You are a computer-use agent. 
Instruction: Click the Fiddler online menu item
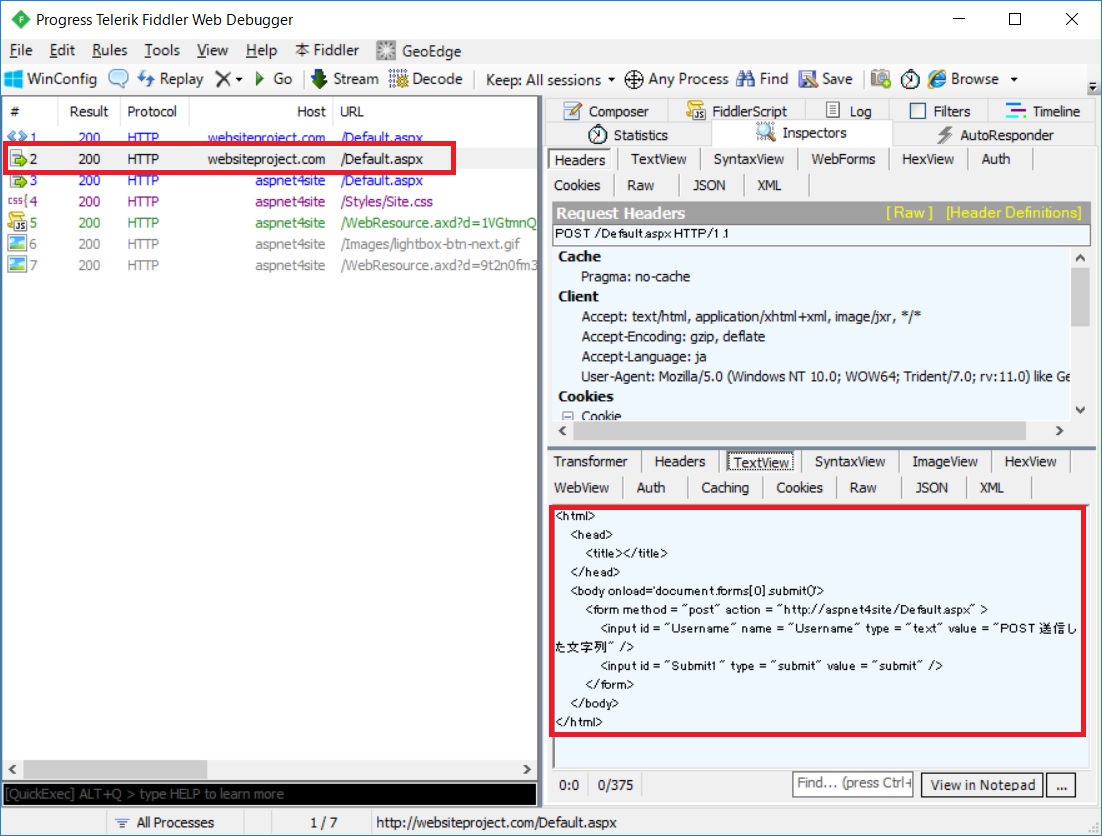click(x=327, y=51)
